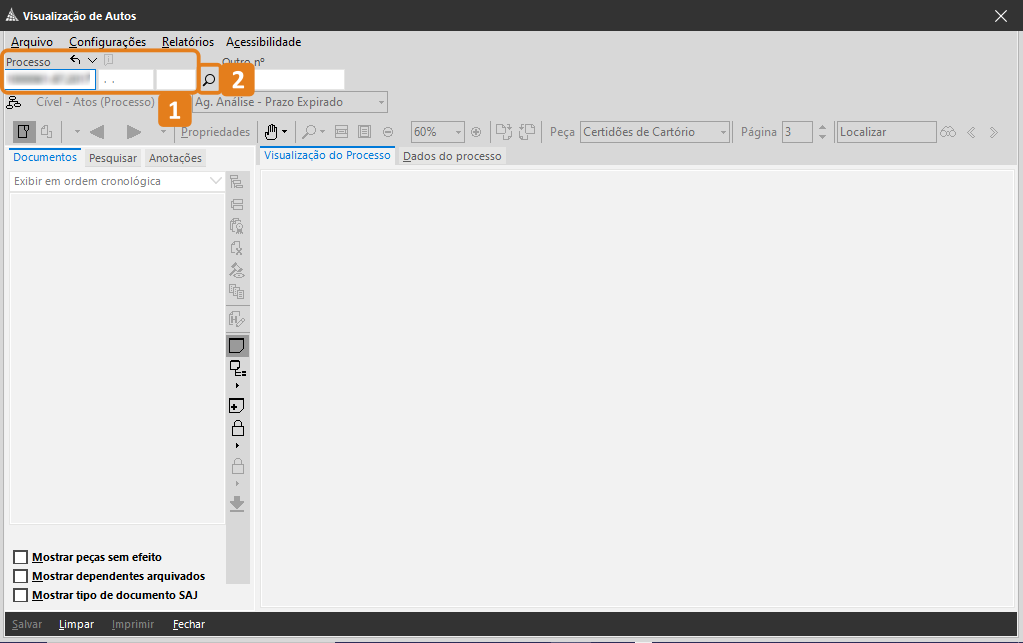This screenshot has height=643, width=1023.
Task: Click the download arrow icon in side toolbar
Action: coord(237,503)
